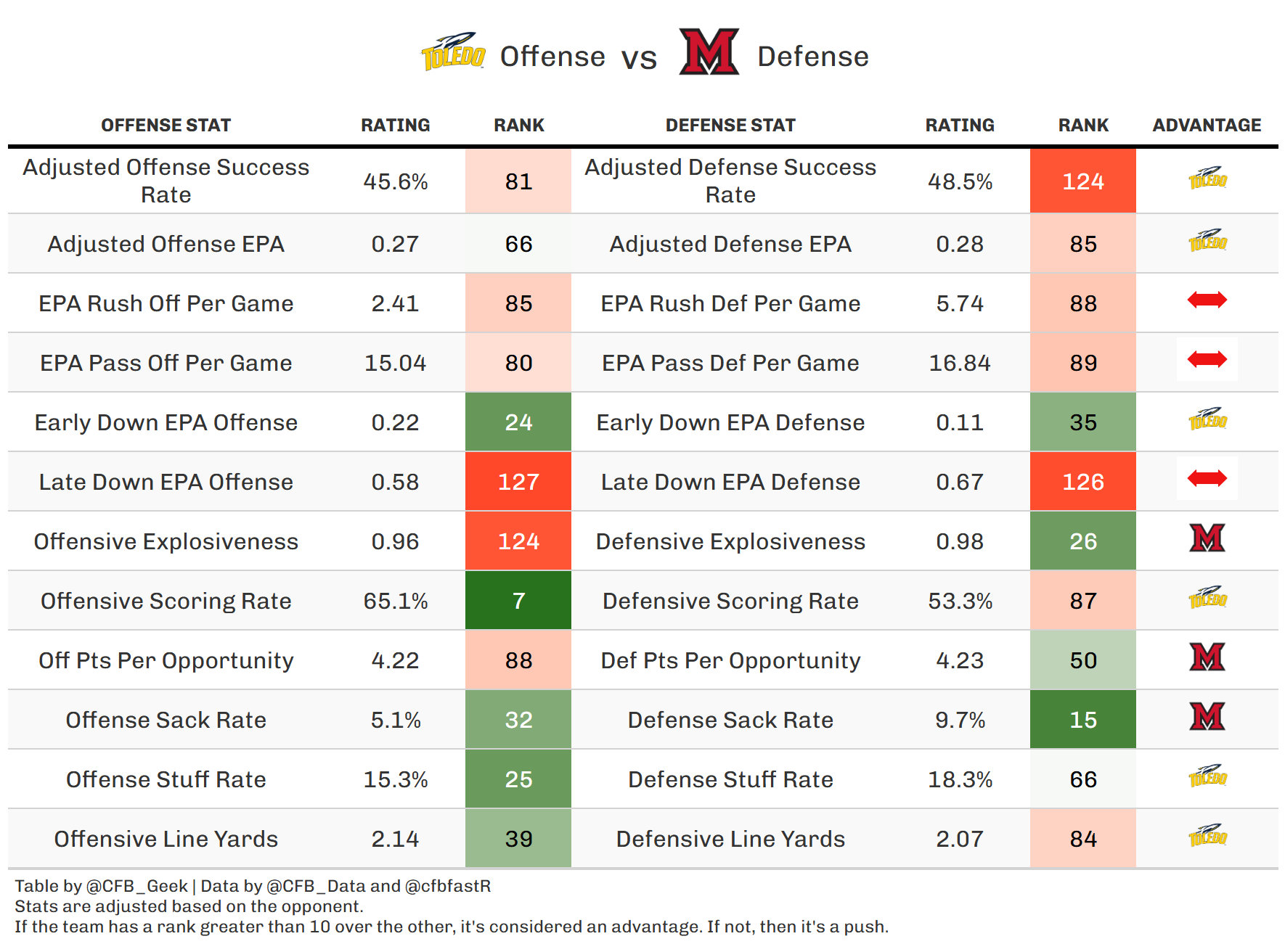This screenshot has height=952, width=1285.
Task: Click the Toledo logo in the title
Action: pyautogui.click(x=453, y=52)
